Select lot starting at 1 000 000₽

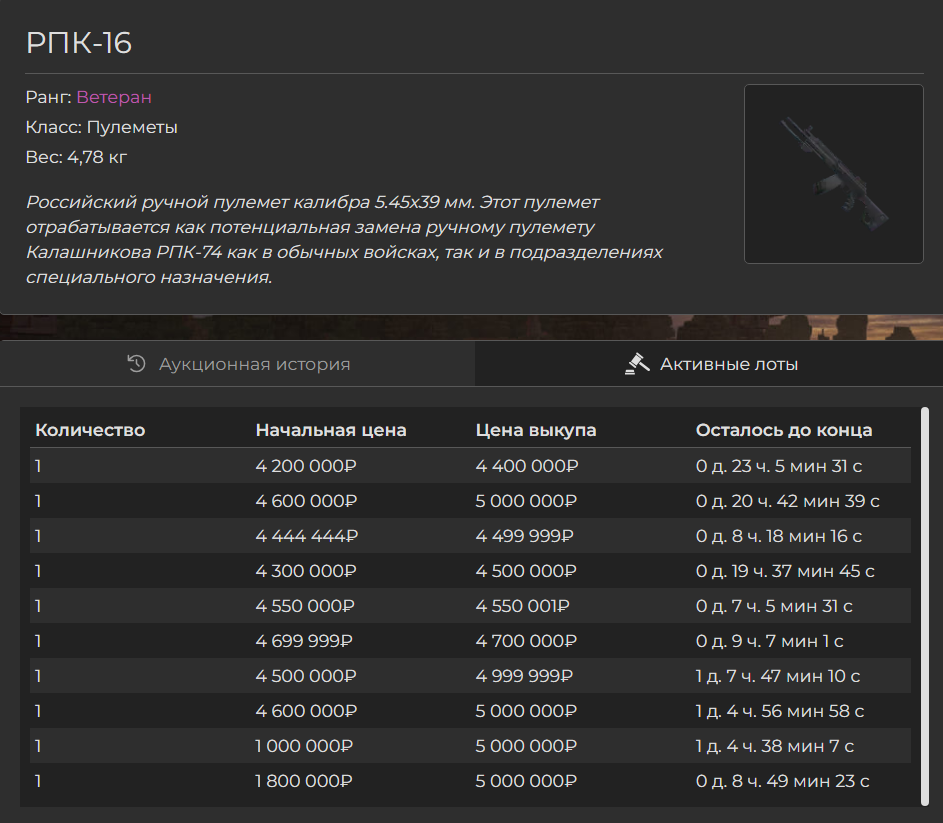coord(470,746)
